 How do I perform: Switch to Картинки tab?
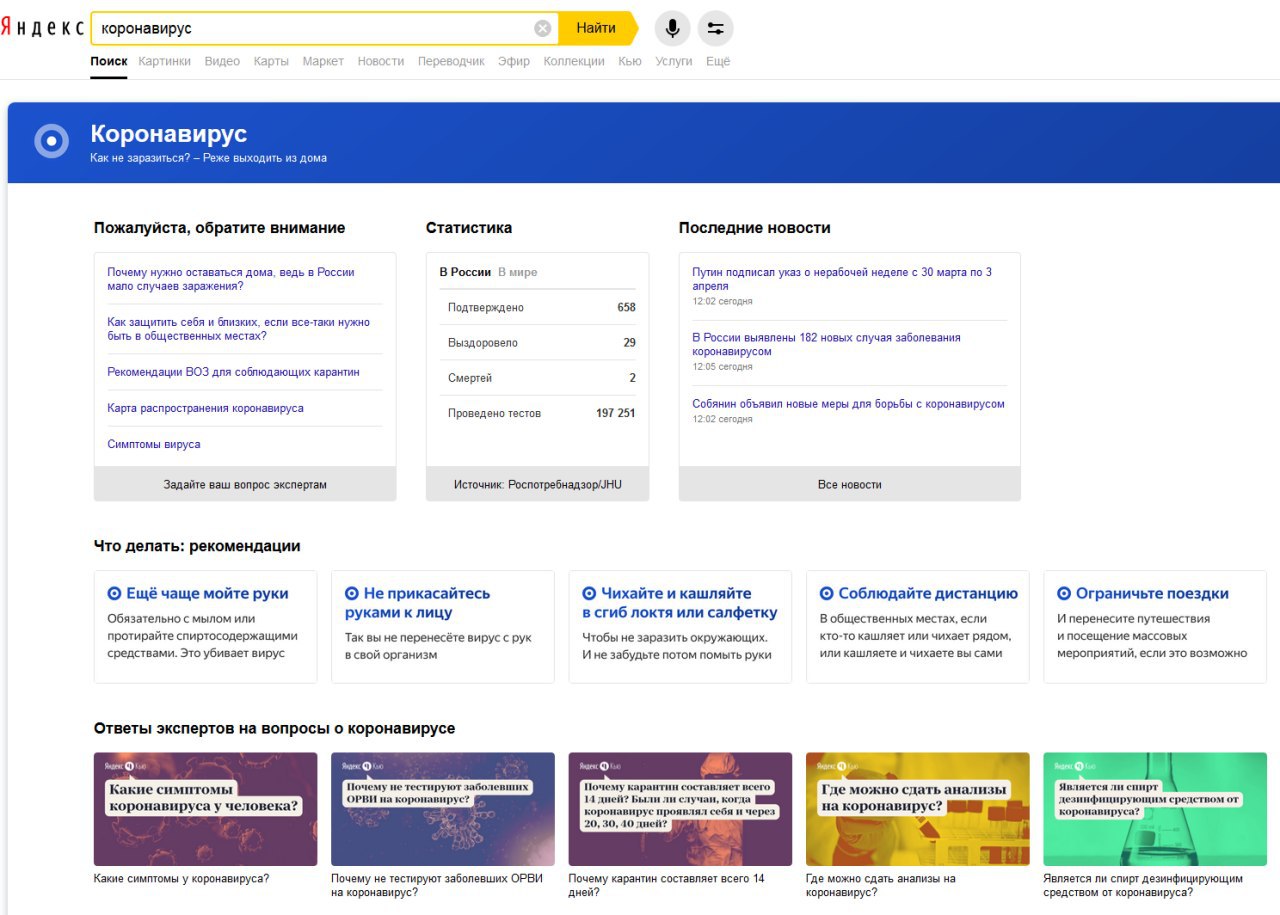click(165, 61)
